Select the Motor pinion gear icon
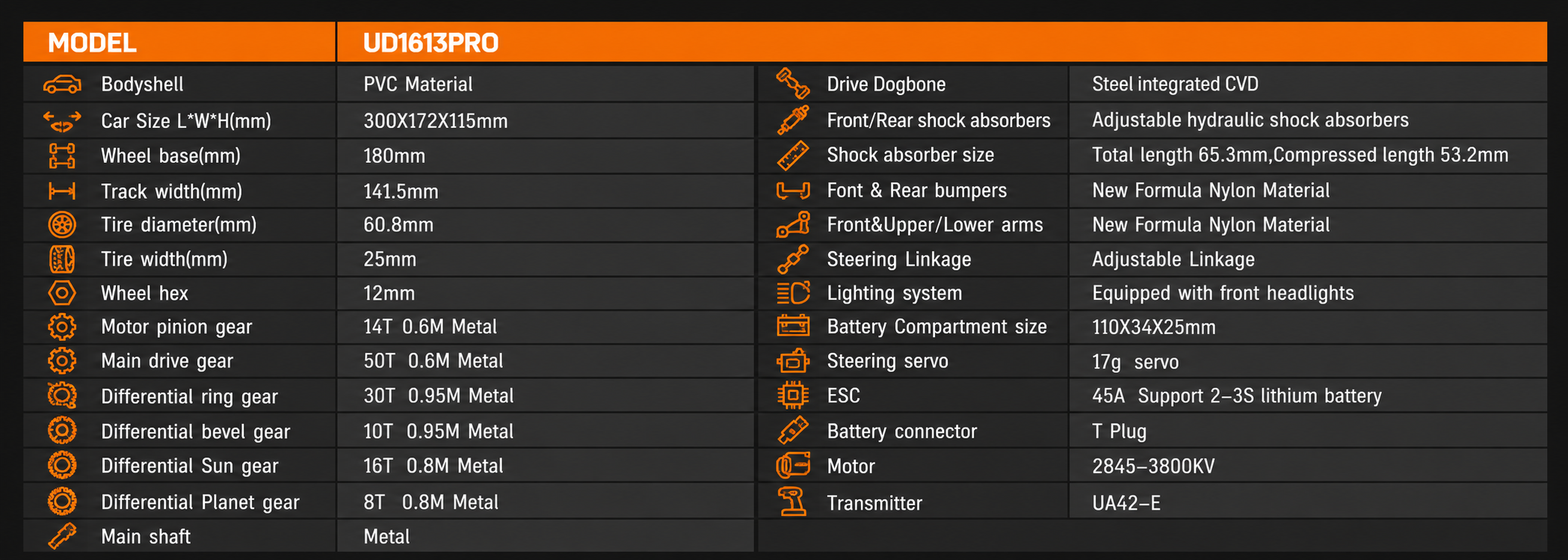This screenshot has height=560, width=1568. (x=62, y=327)
